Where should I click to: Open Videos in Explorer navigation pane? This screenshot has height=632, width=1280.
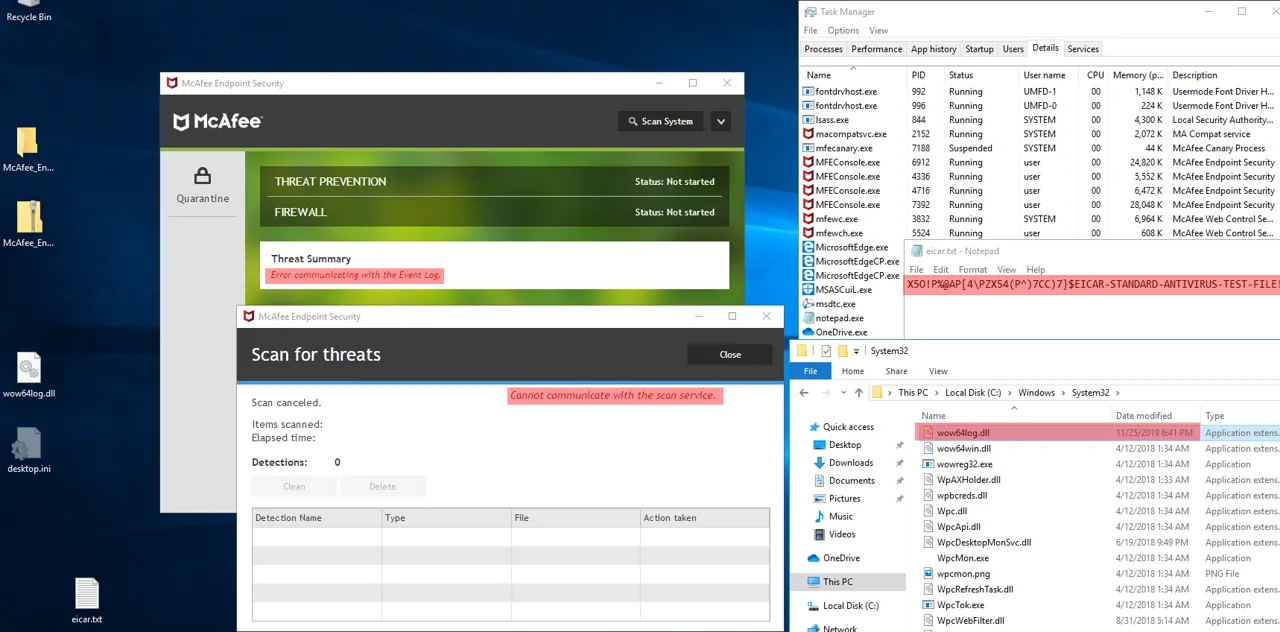point(842,535)
